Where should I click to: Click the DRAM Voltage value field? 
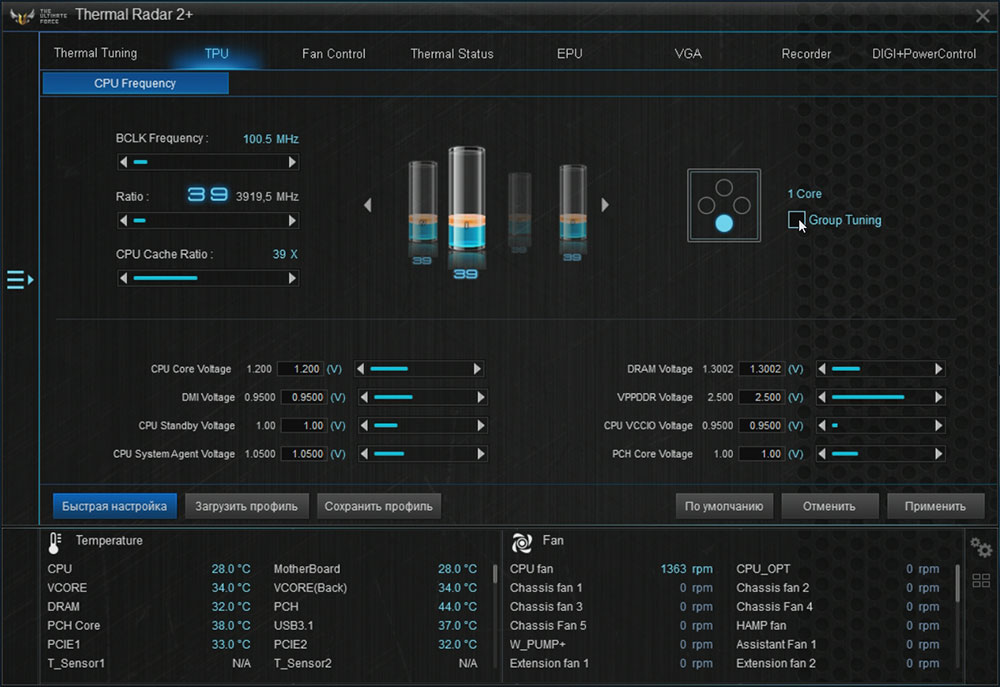click(x=761, y=369)
